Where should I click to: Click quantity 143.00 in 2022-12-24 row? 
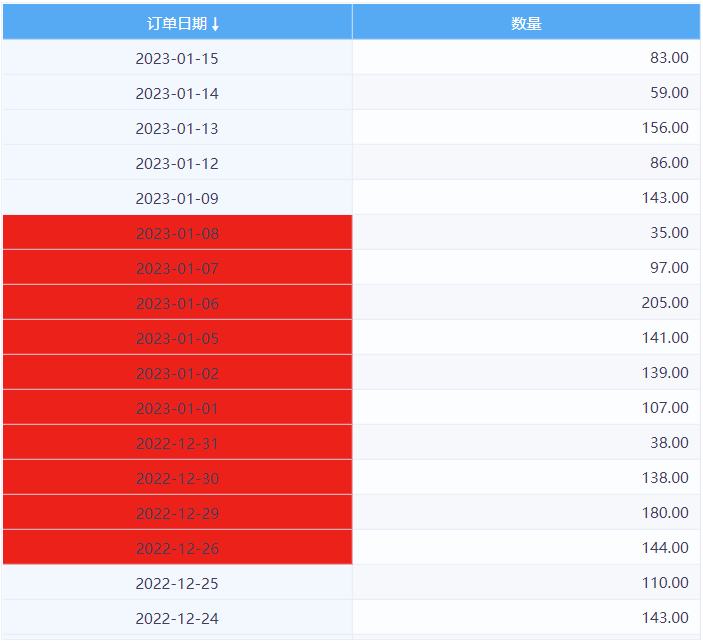click(665, 617)
